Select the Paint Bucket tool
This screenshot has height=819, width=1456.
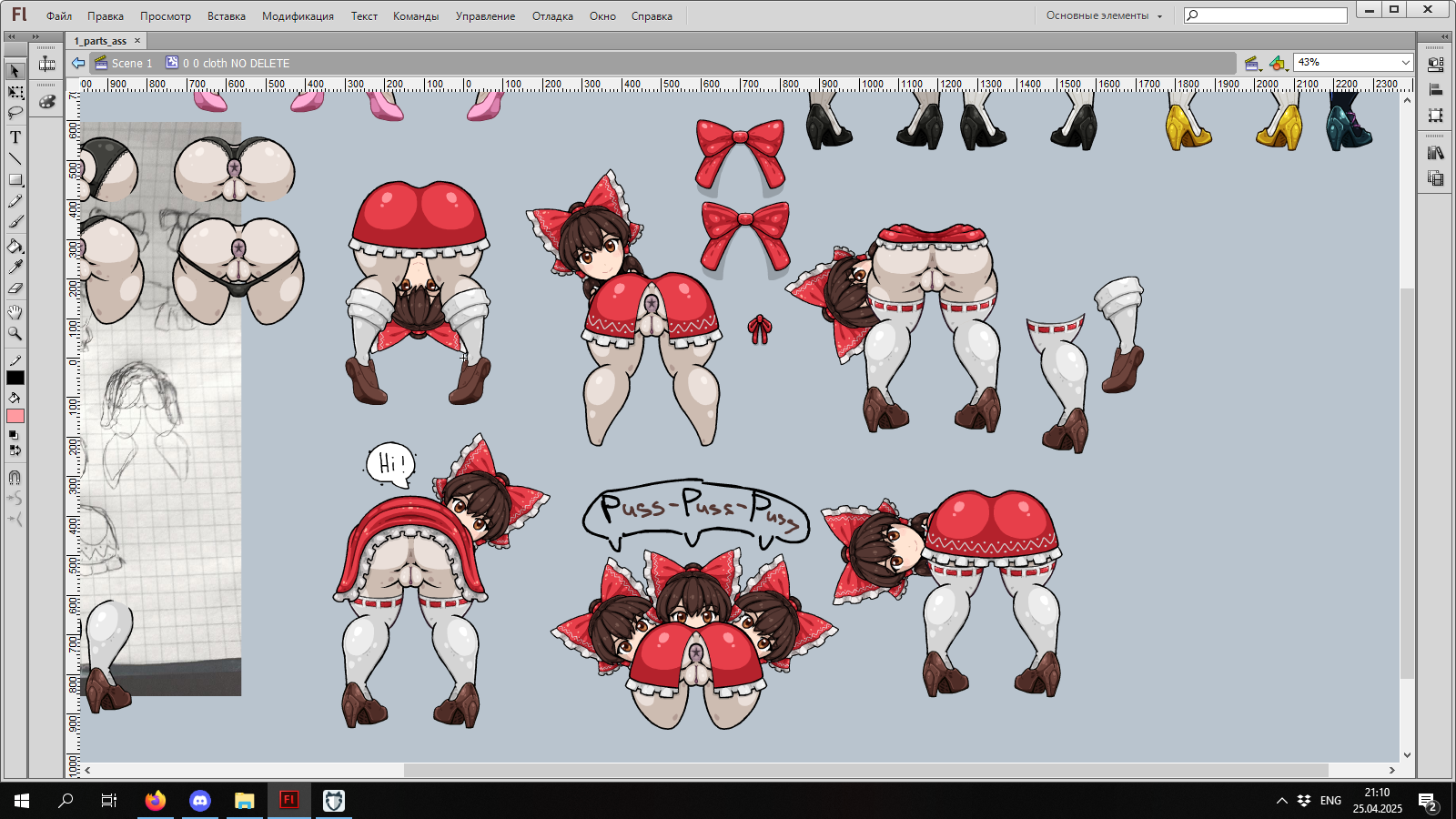[x=15, y=246]
